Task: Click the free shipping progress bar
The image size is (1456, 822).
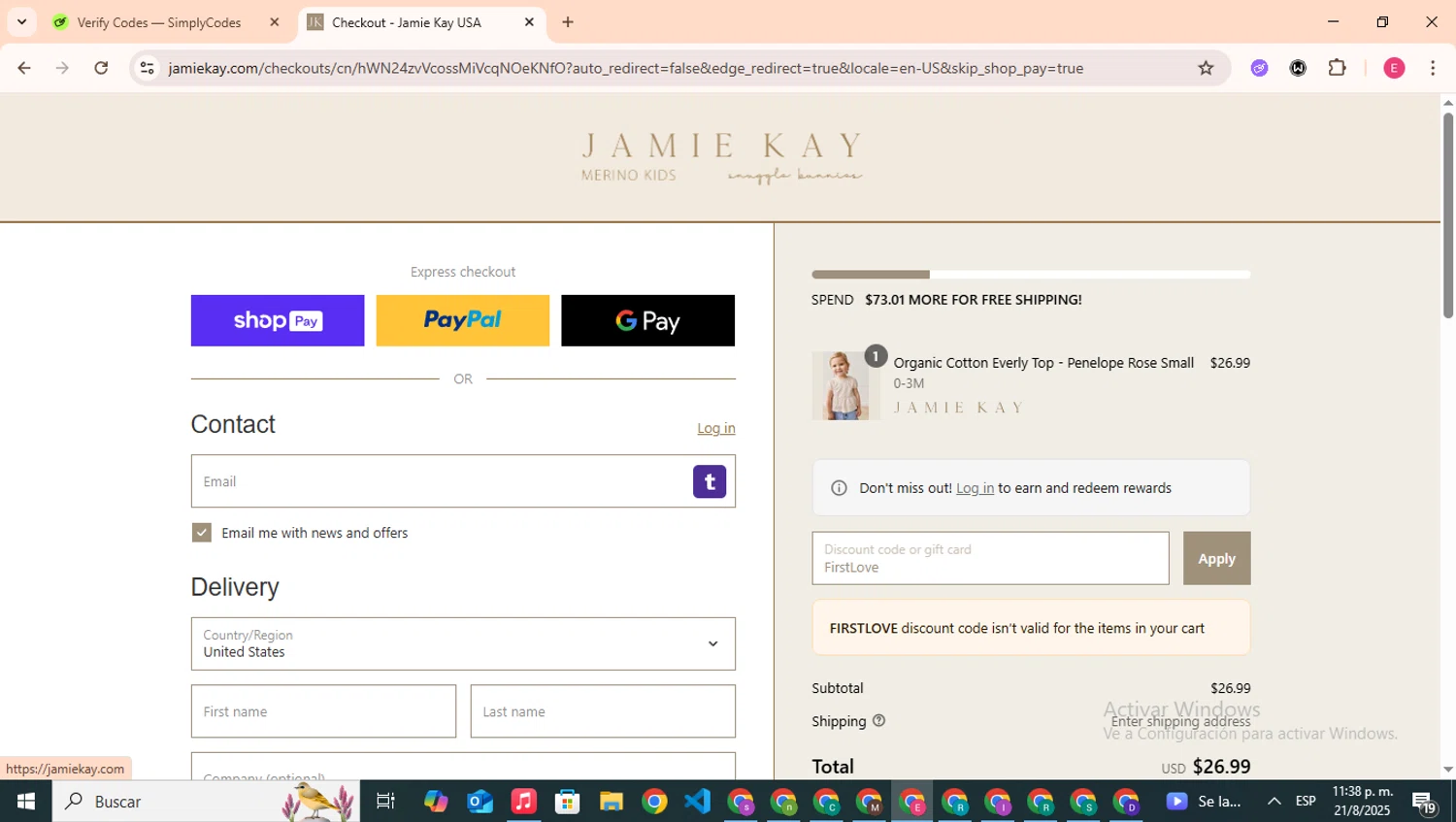Action: click(1031, 275)
